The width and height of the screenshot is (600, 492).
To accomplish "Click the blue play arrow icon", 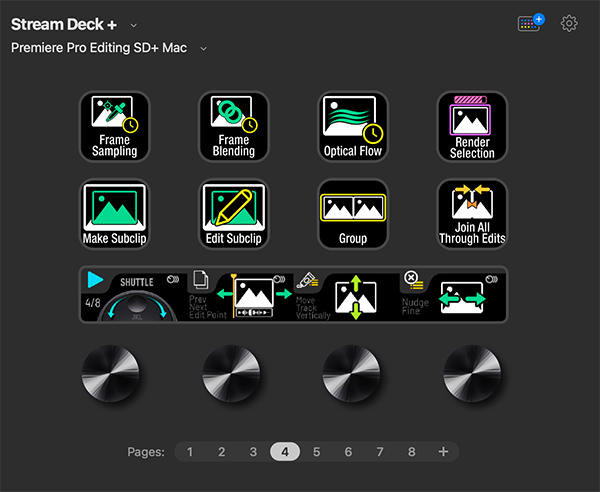I will tap(95, 279).
